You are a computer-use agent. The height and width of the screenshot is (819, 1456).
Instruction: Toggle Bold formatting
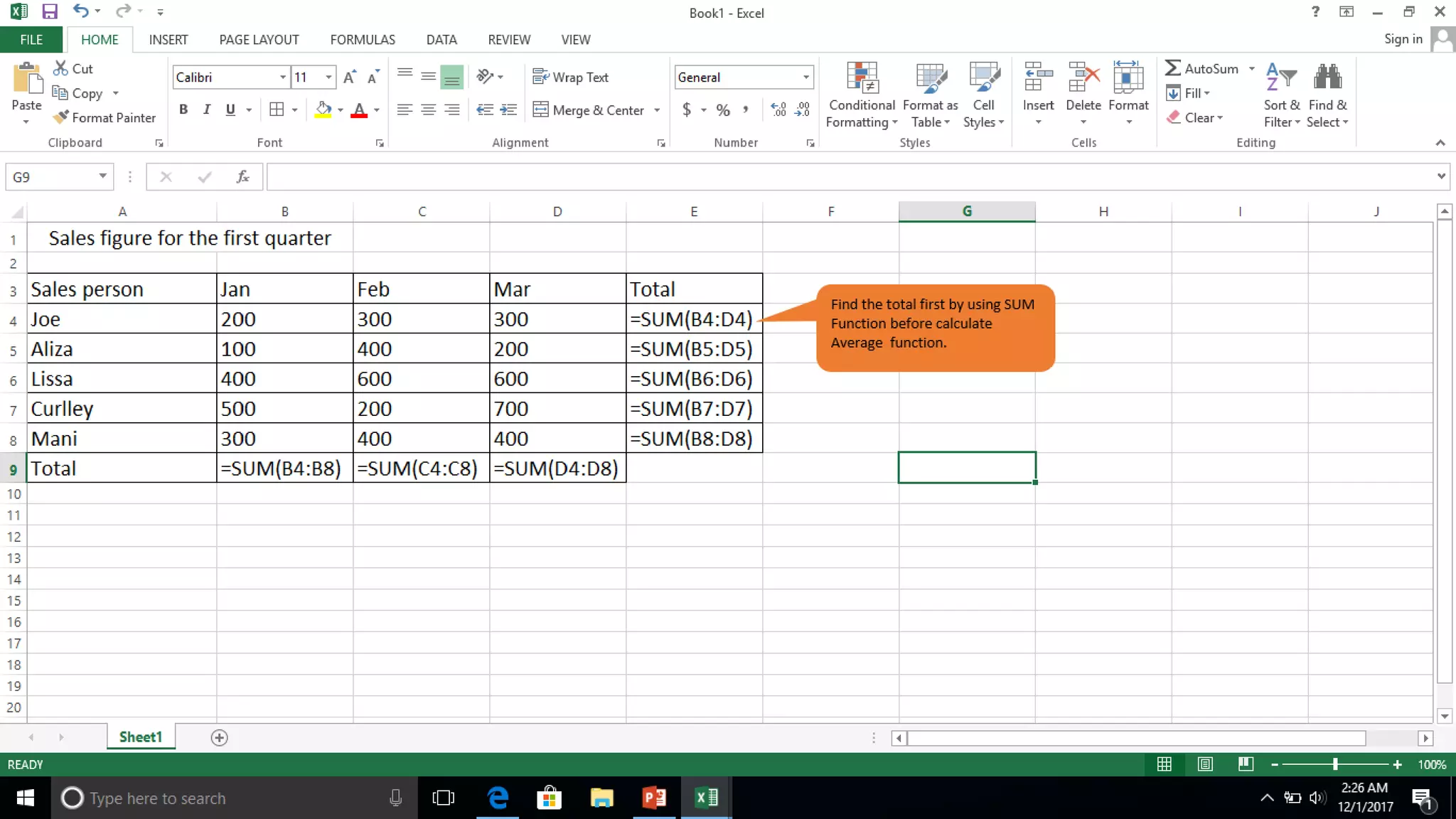point(183,109)
